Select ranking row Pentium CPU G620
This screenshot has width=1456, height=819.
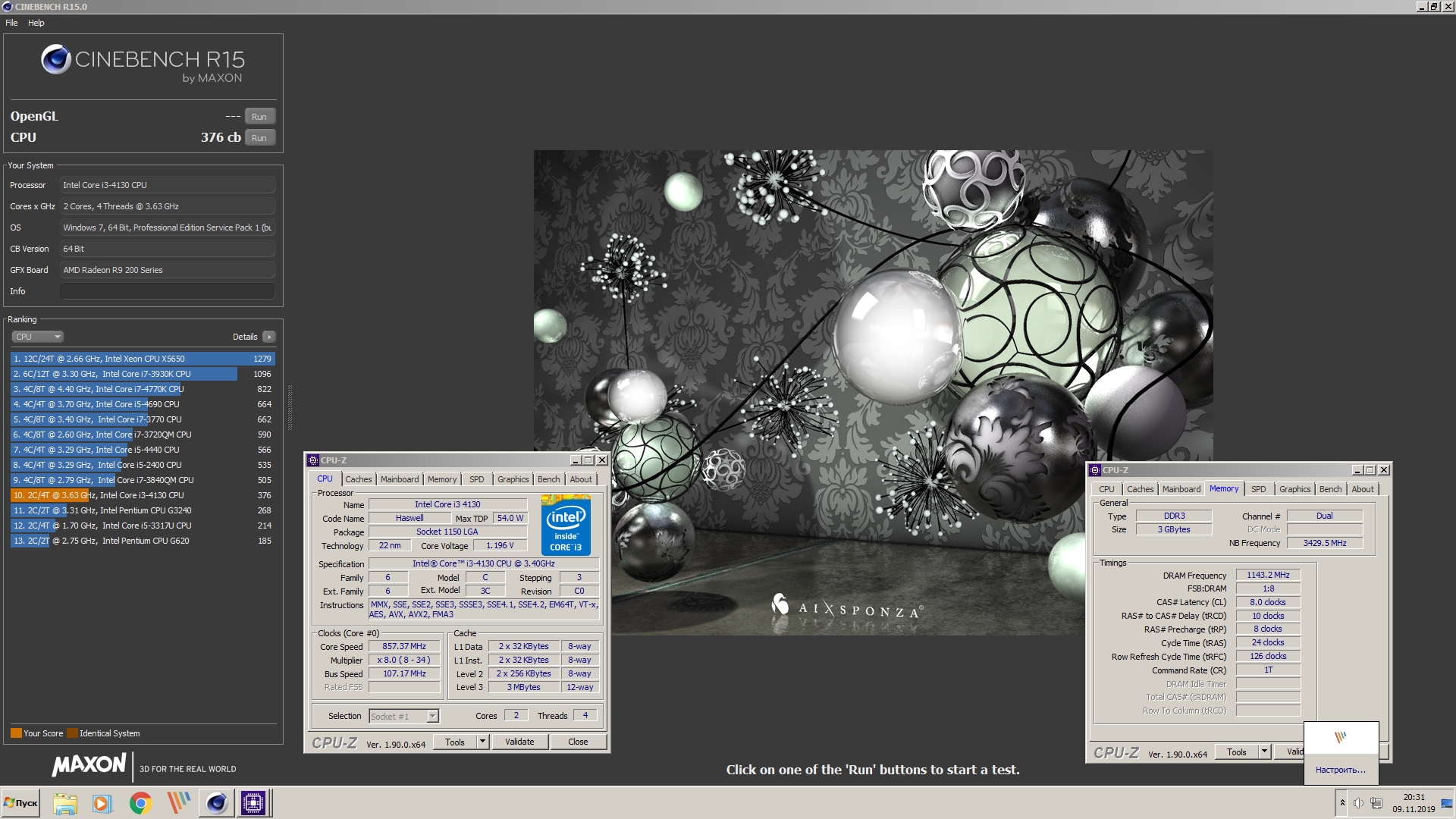[143, 541]
